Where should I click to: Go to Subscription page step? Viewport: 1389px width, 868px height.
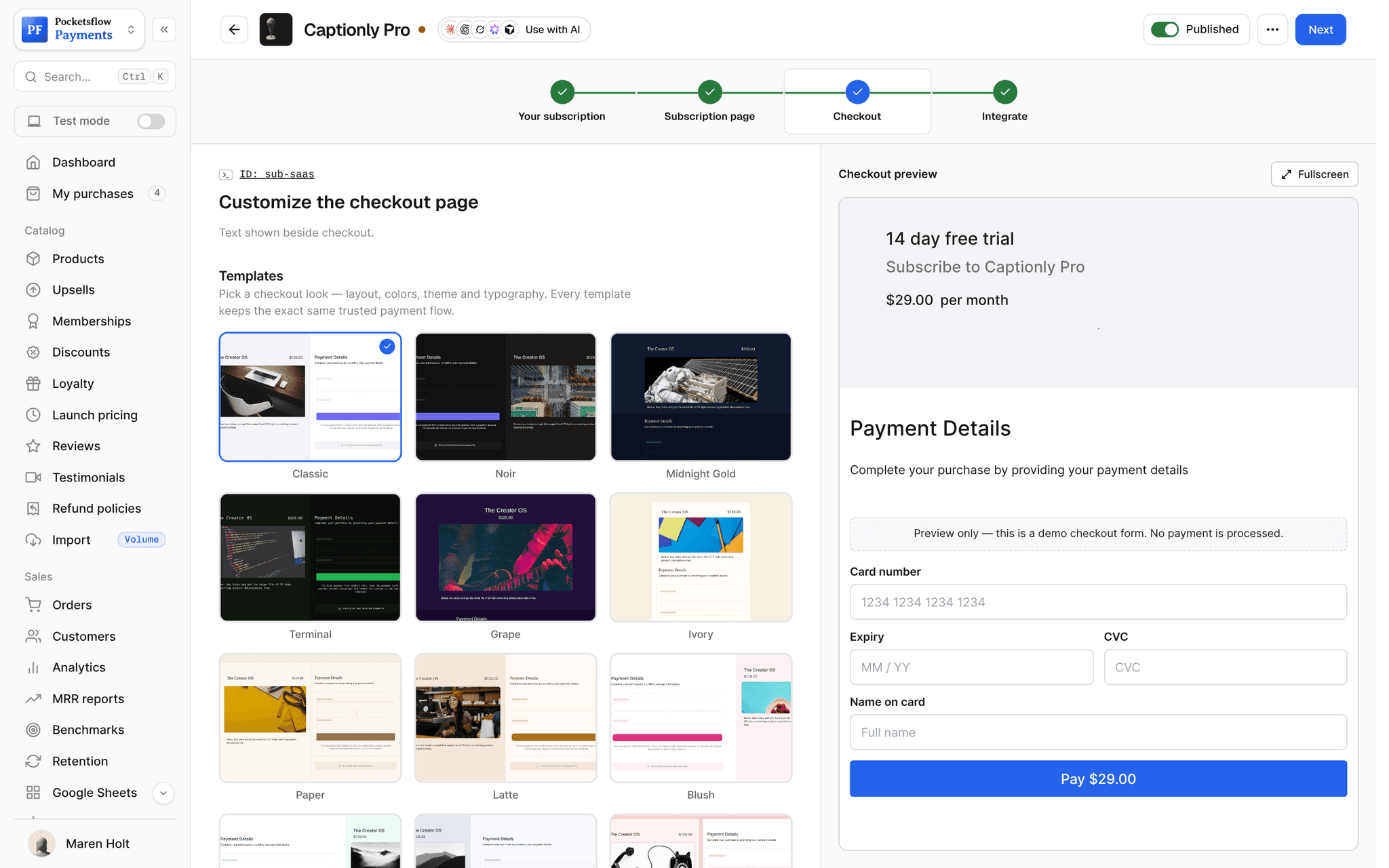[x=709, y=102]
